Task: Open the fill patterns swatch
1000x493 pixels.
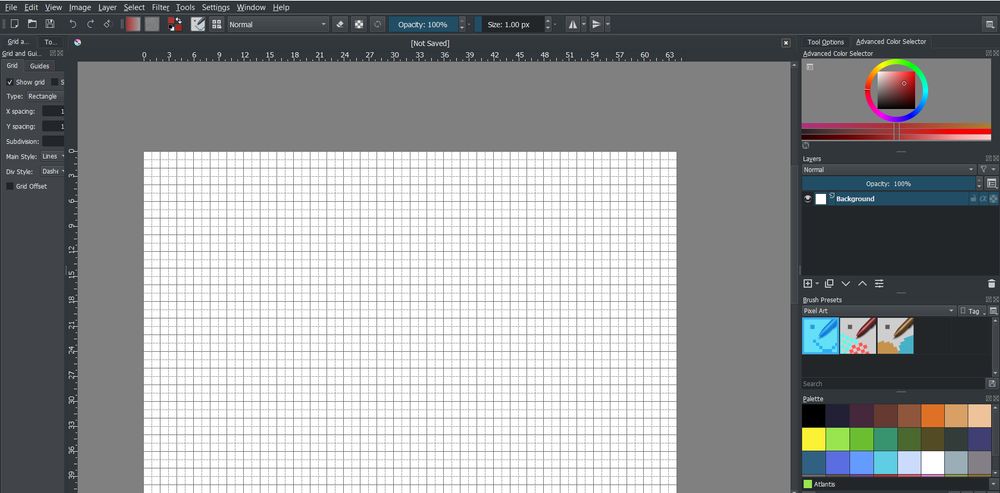Action: click(152, 24)
